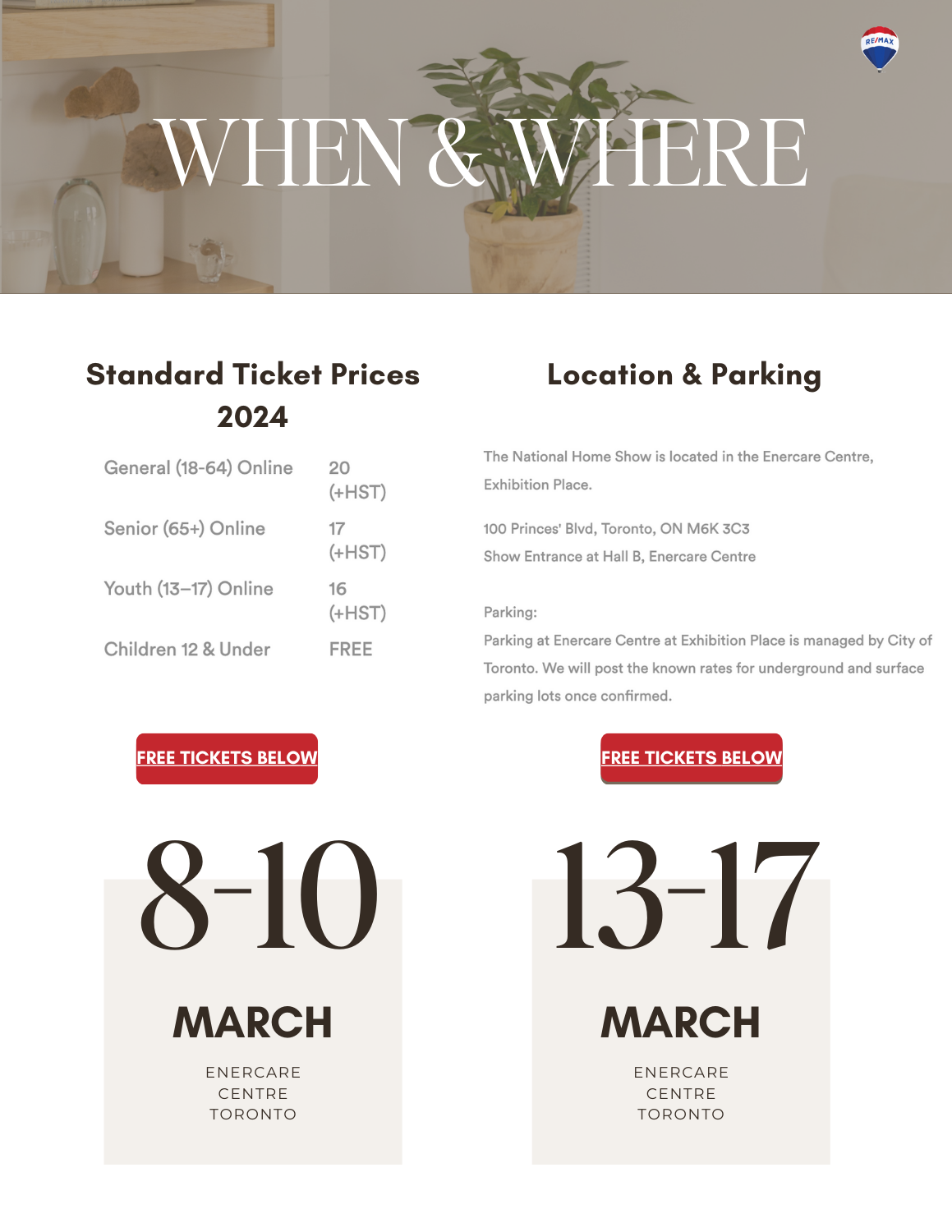Click the RE/MAX balloon logo
Viewport: 952px width, 1232px height.
tap(879, 49)
